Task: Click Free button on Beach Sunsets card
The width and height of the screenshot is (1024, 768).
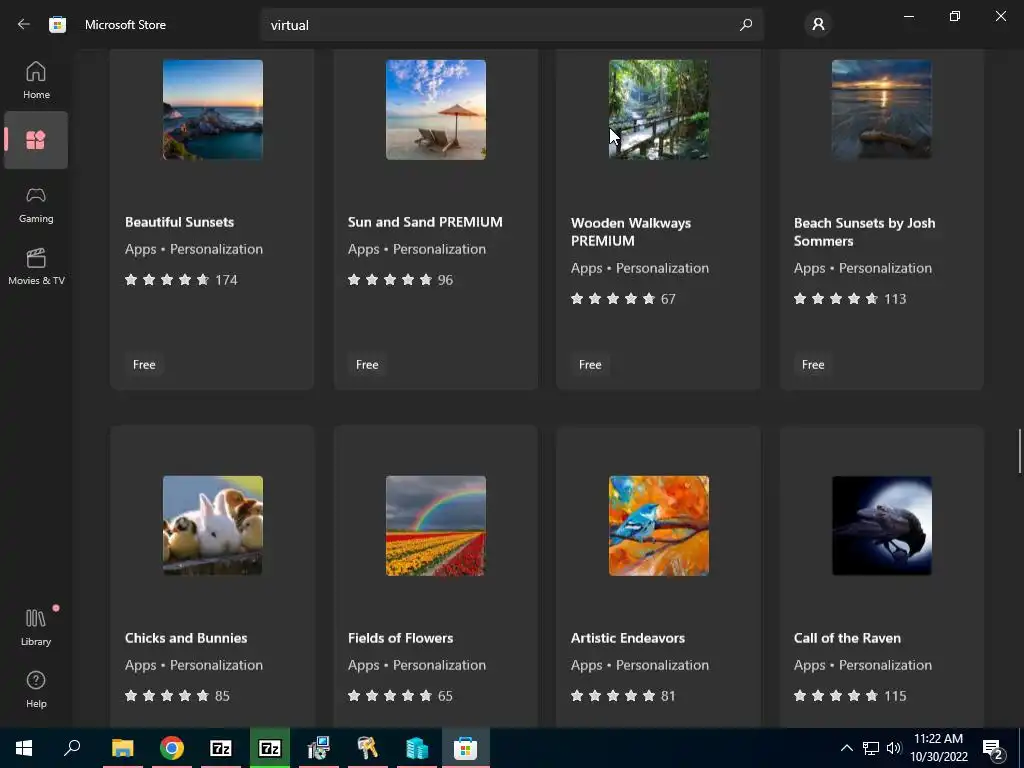Action: pyautogui.click(x=813, y=364)
